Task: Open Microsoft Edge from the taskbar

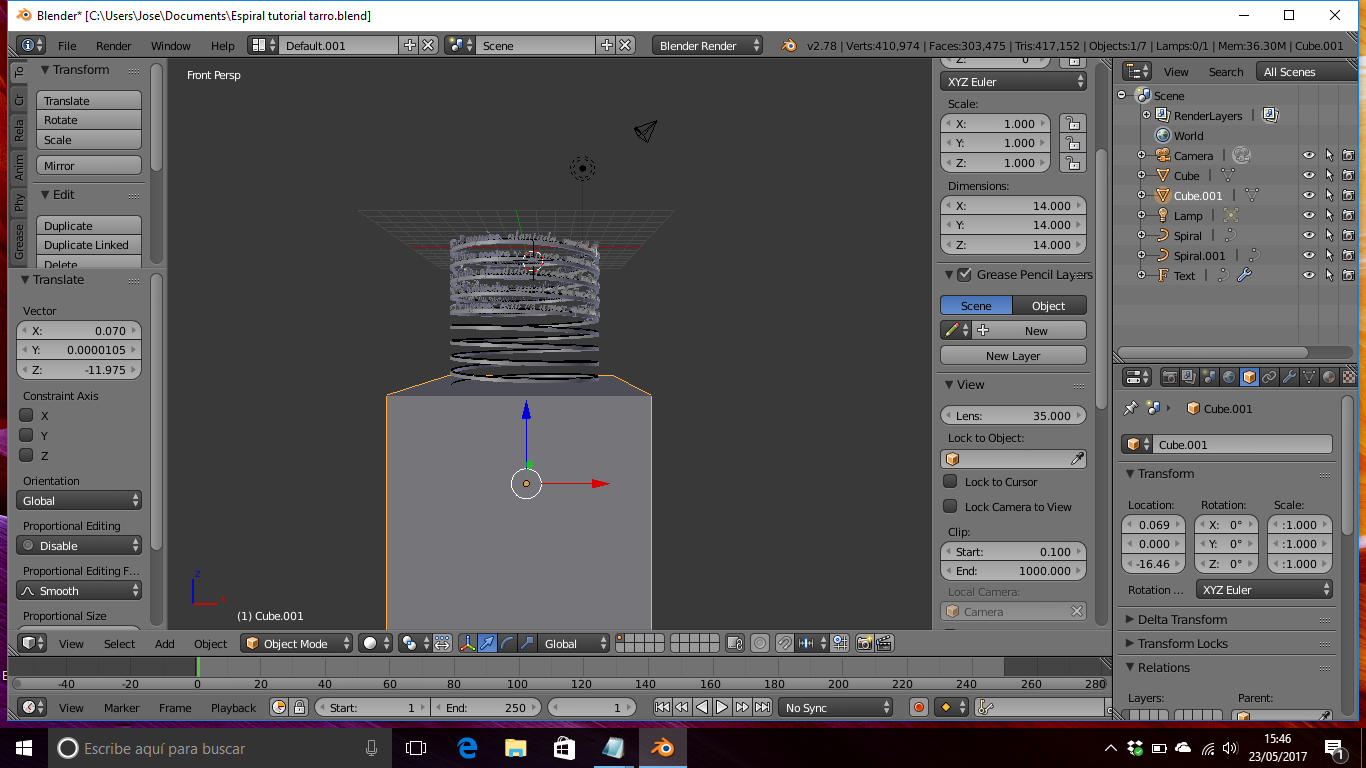Action: pyautogui.click(x=467, y=747)
